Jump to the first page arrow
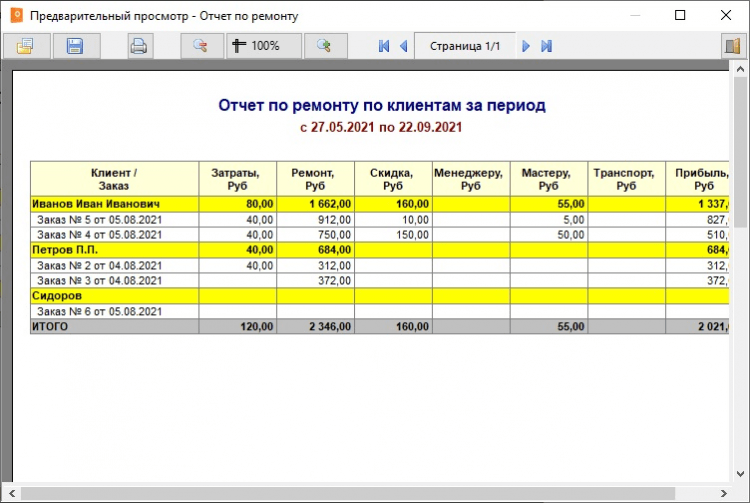 (x=384, y=46)
